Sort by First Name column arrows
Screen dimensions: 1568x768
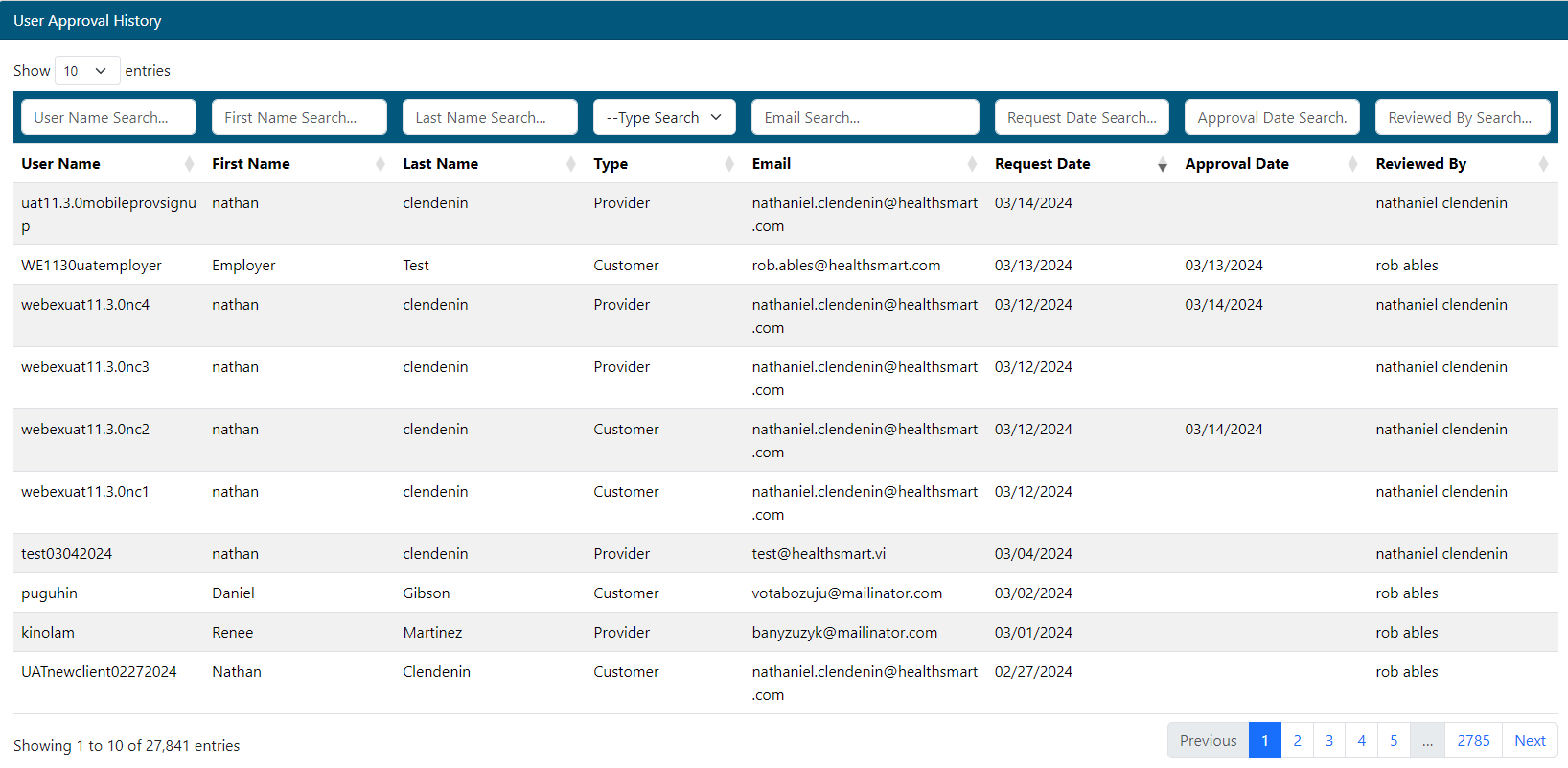point(380,164)
